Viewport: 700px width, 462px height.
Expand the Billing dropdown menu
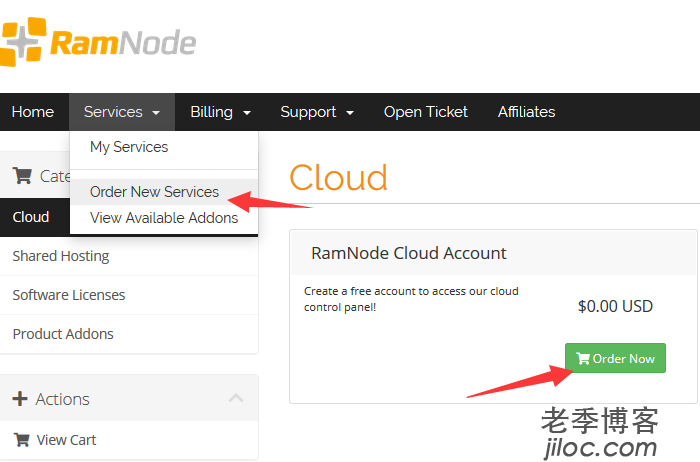tap(220, 112)
